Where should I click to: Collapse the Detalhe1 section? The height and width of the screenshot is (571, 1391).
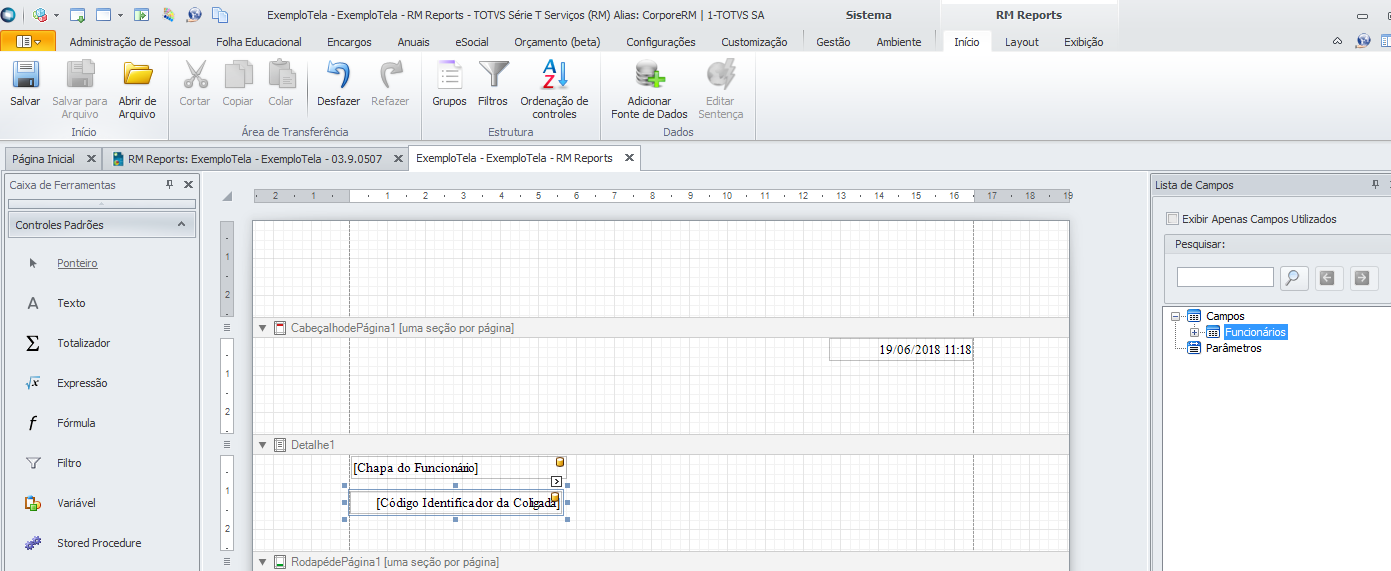tap(263, 445)
